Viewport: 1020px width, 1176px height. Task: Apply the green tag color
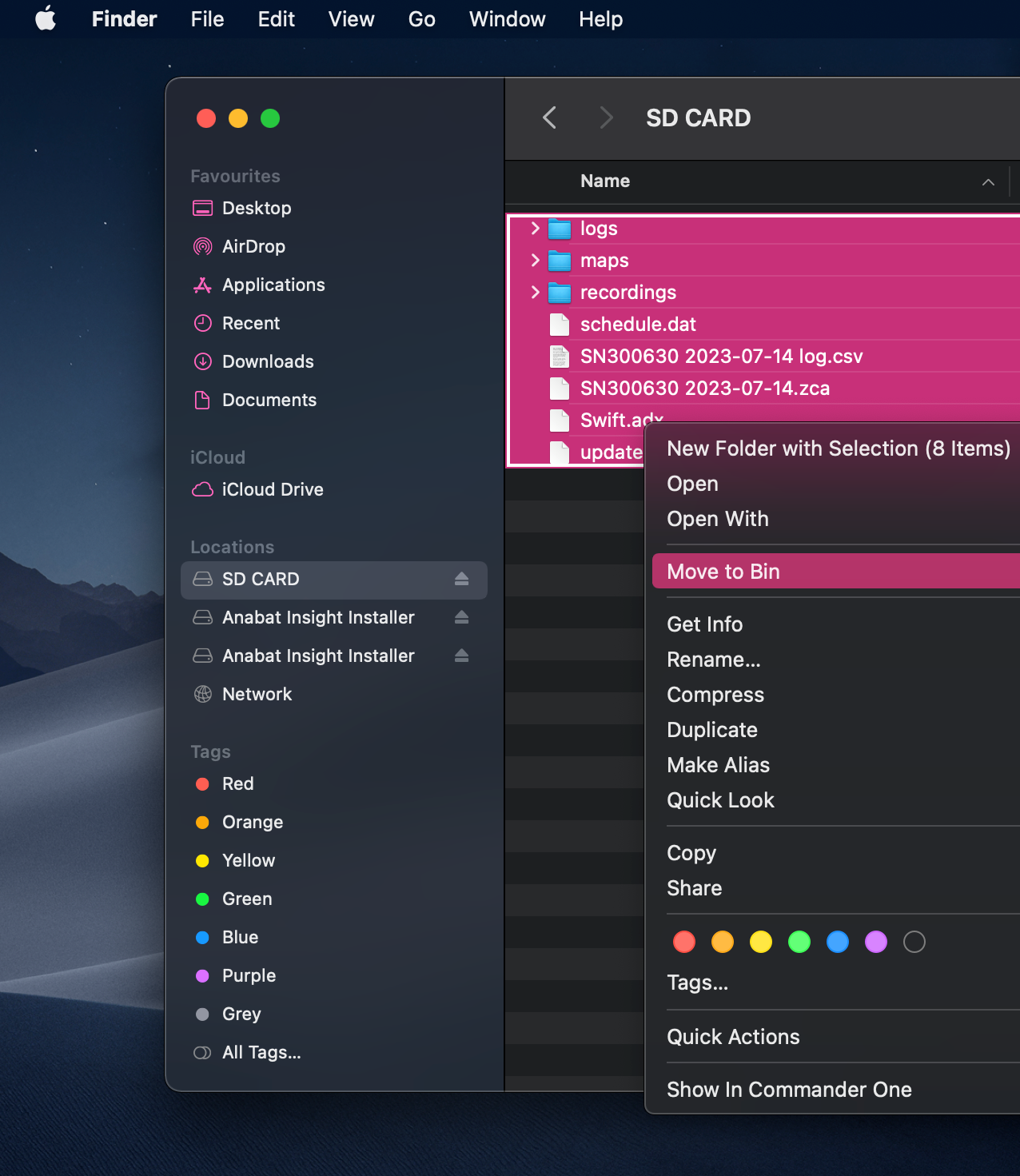pos(799,942)
